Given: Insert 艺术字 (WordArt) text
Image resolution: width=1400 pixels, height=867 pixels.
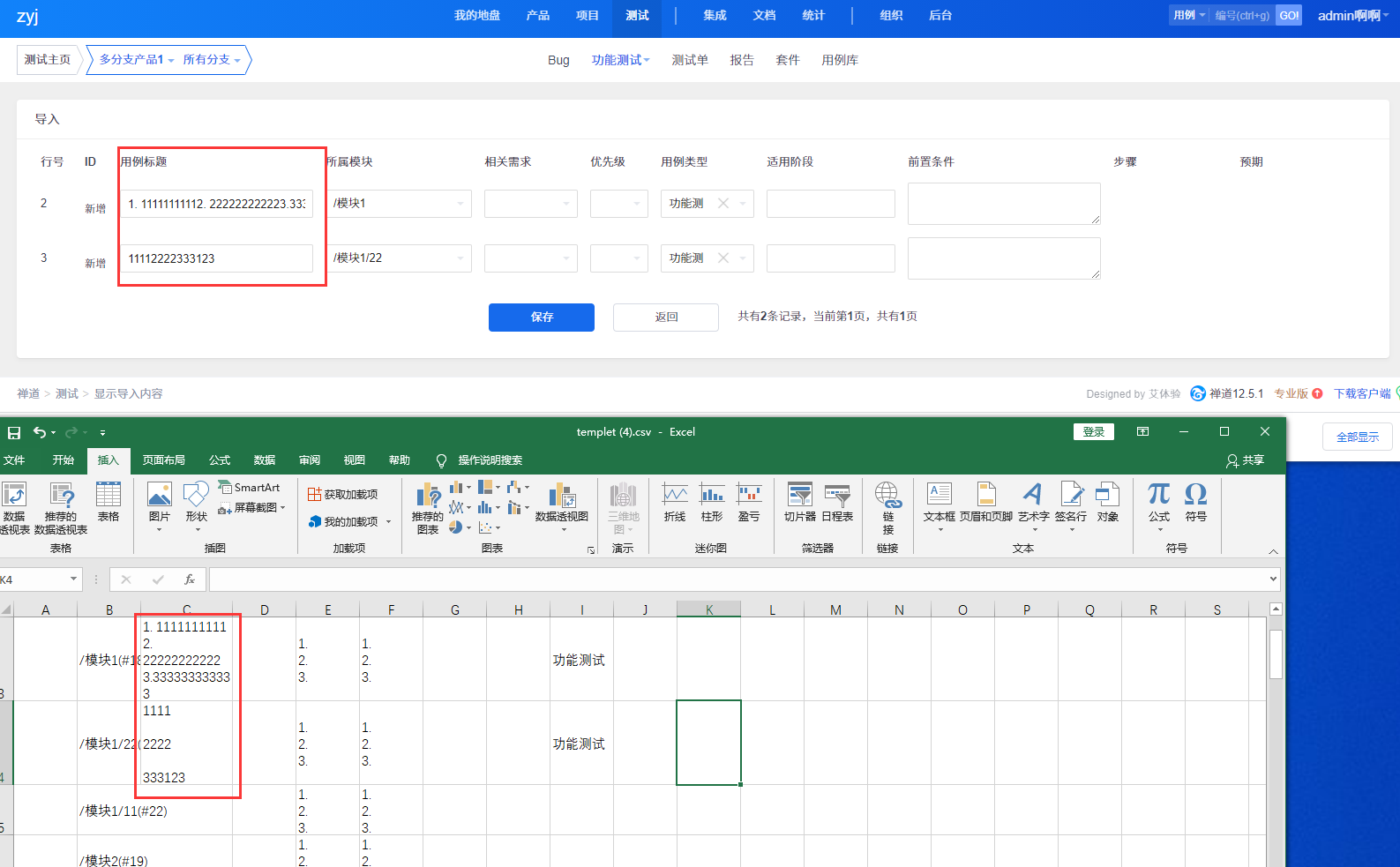Looking at the screenshot, I should pyautogui.click(x=1033, y=501).
